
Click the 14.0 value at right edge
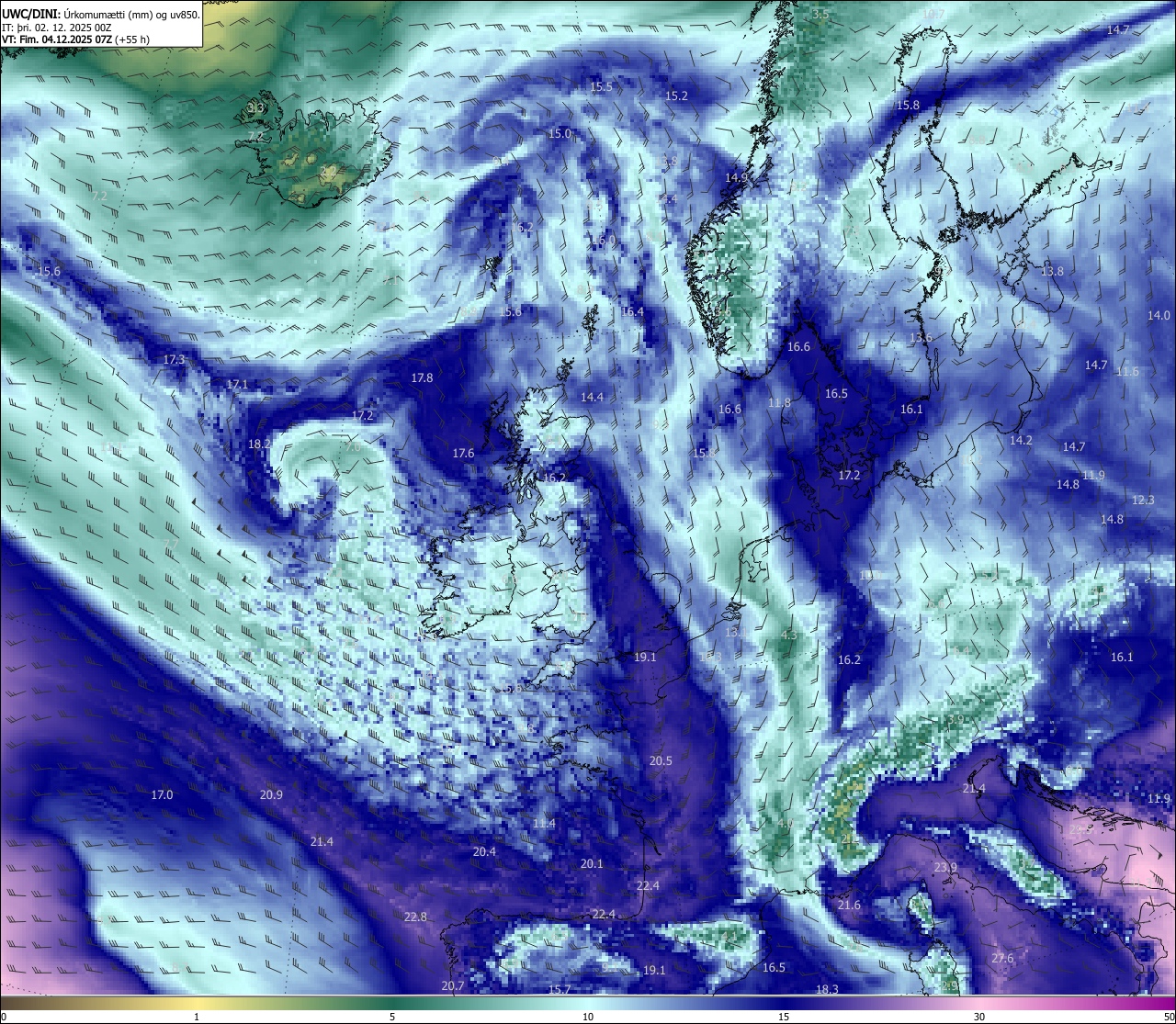1159,315
